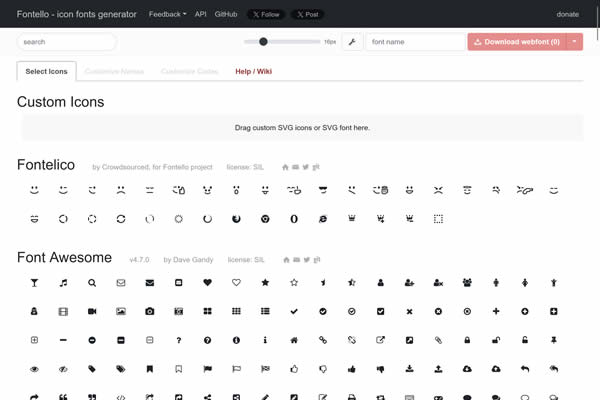Open font settings with the wrench button

click(352, 42)
